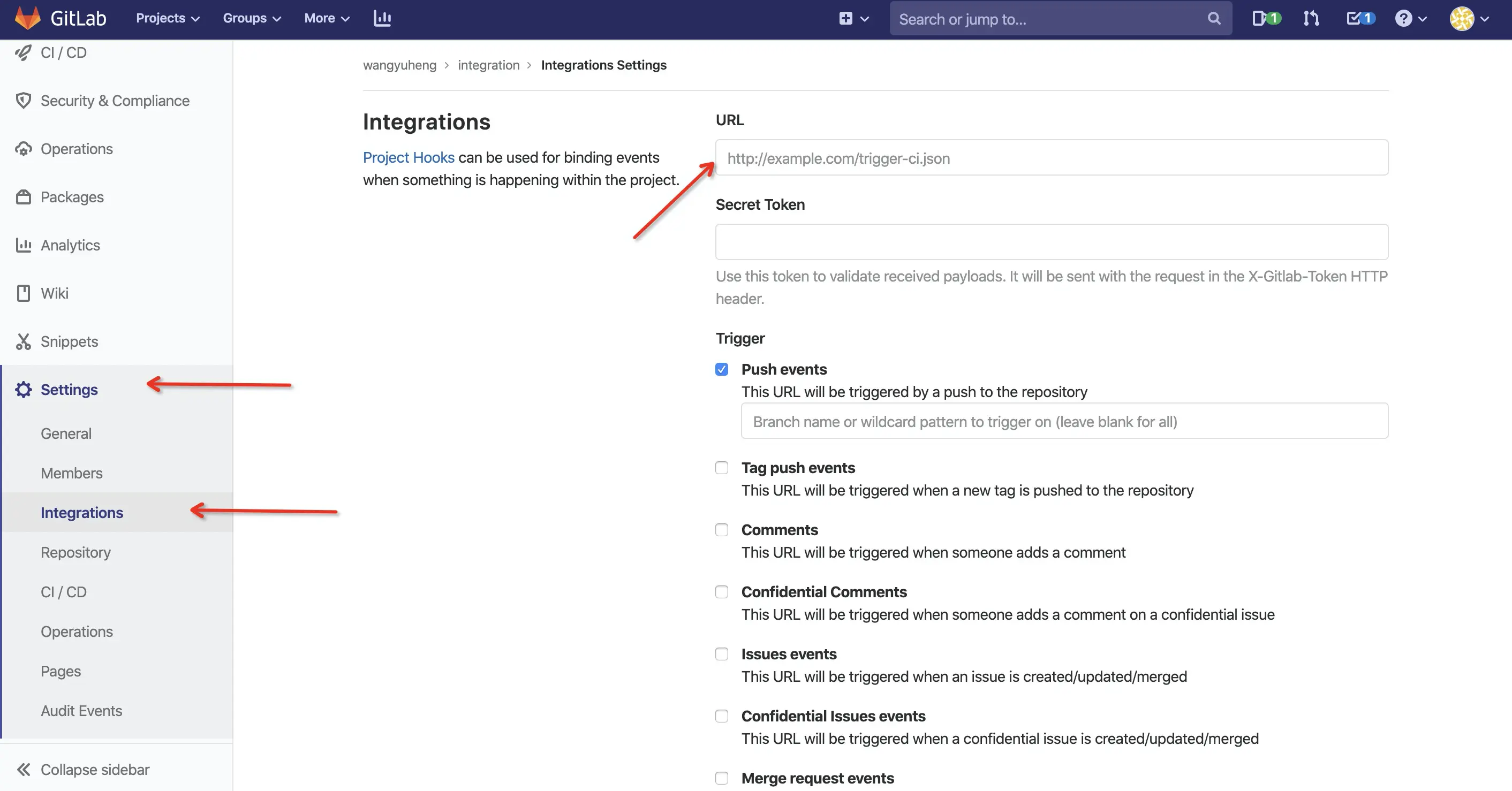
Task: Select Members under Settings
Action: (x=72, y=473)
